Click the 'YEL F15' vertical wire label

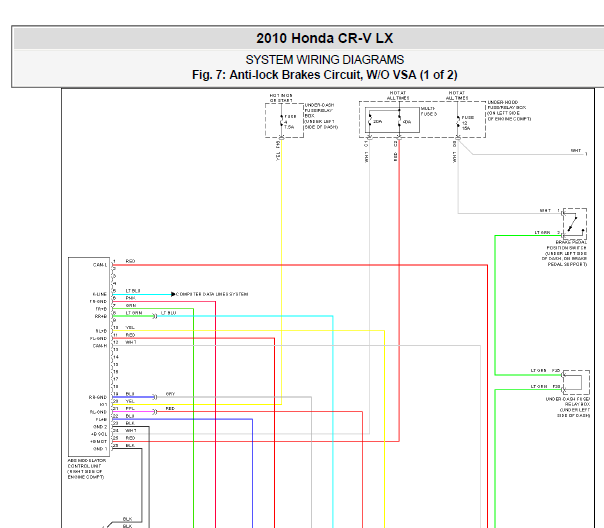pyautogui.click(x=278, y=151)
